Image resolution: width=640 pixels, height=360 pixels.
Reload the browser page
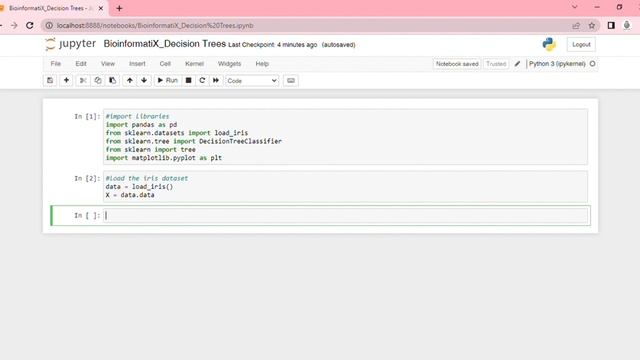point(30,25)
